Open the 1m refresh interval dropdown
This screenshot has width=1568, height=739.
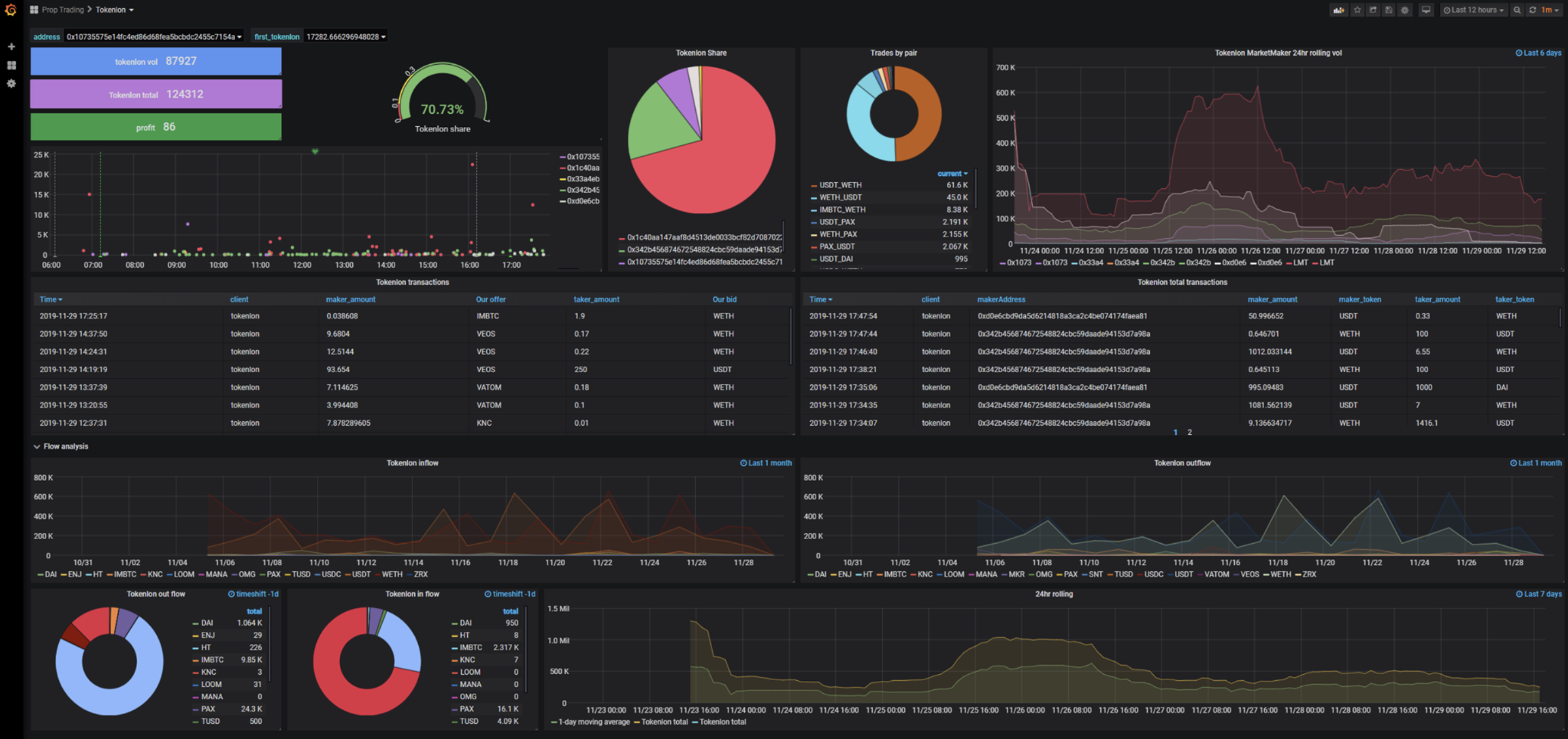click(1549, 10)
